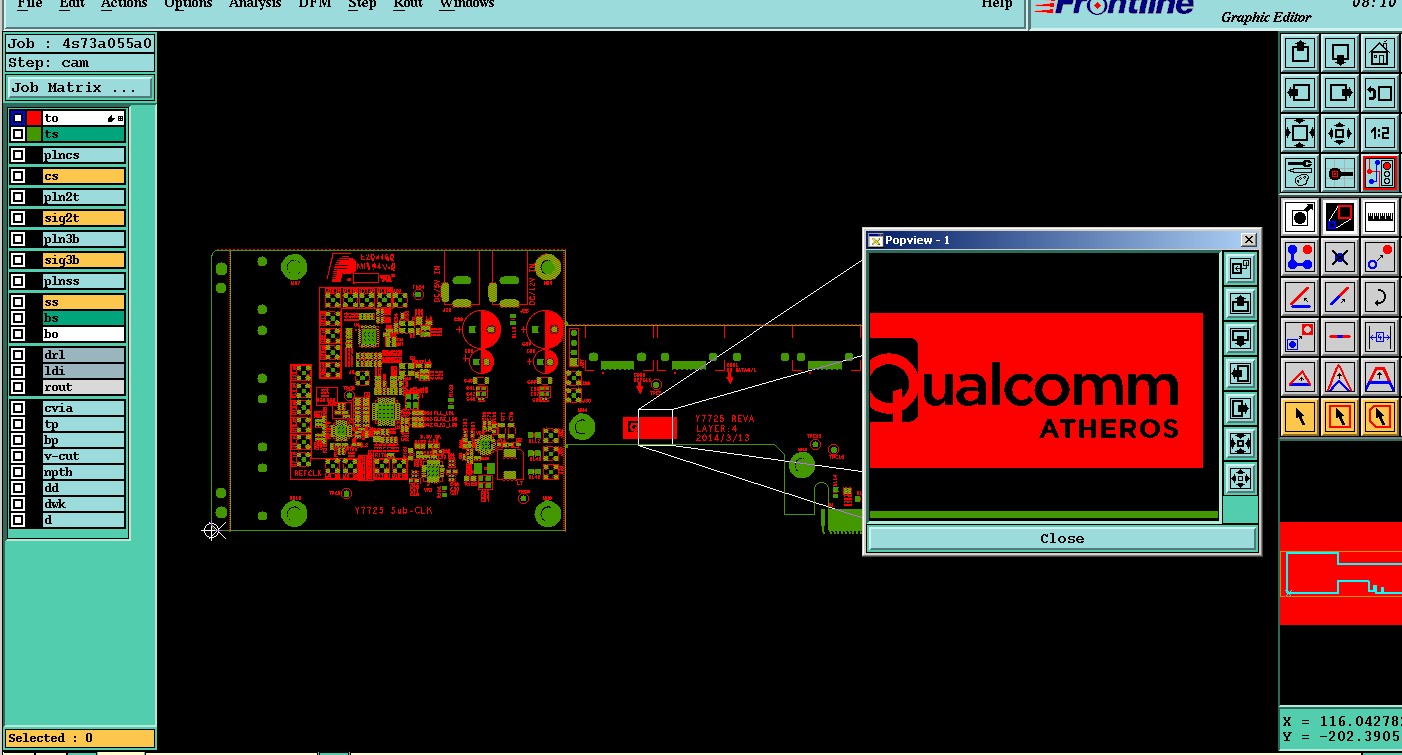Toggle checkbox for layer drl

click(18, 355)
